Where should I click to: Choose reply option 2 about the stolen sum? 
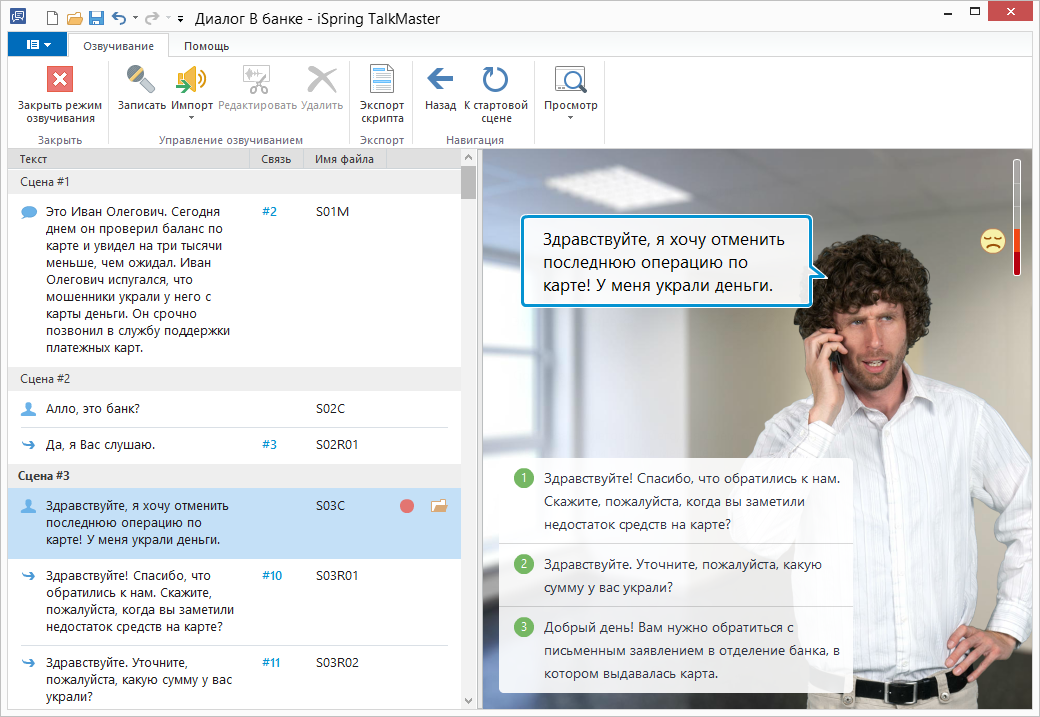click(x=676, y=576)
